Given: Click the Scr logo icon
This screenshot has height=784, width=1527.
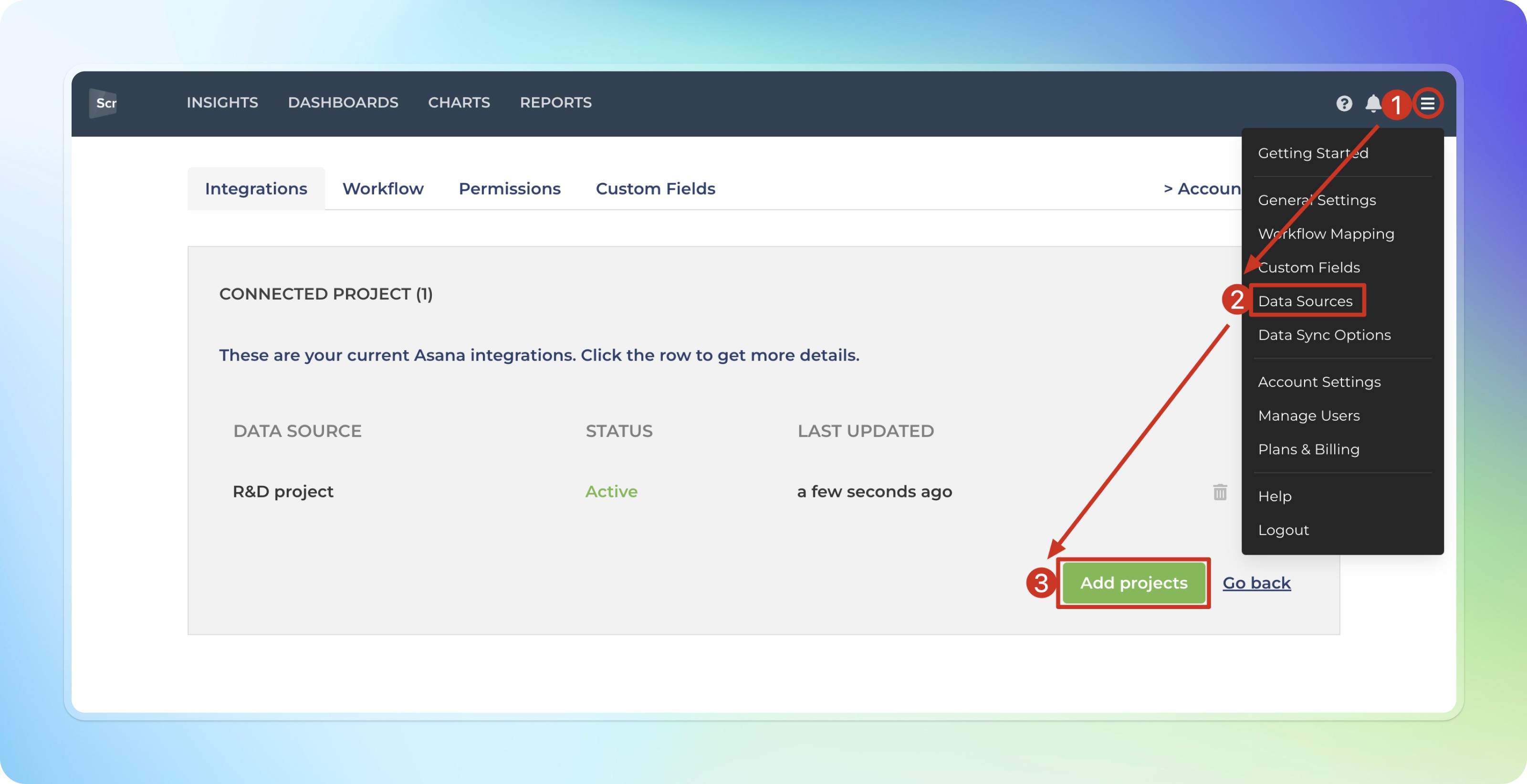Looking at the screenshot, I should 104,103.
